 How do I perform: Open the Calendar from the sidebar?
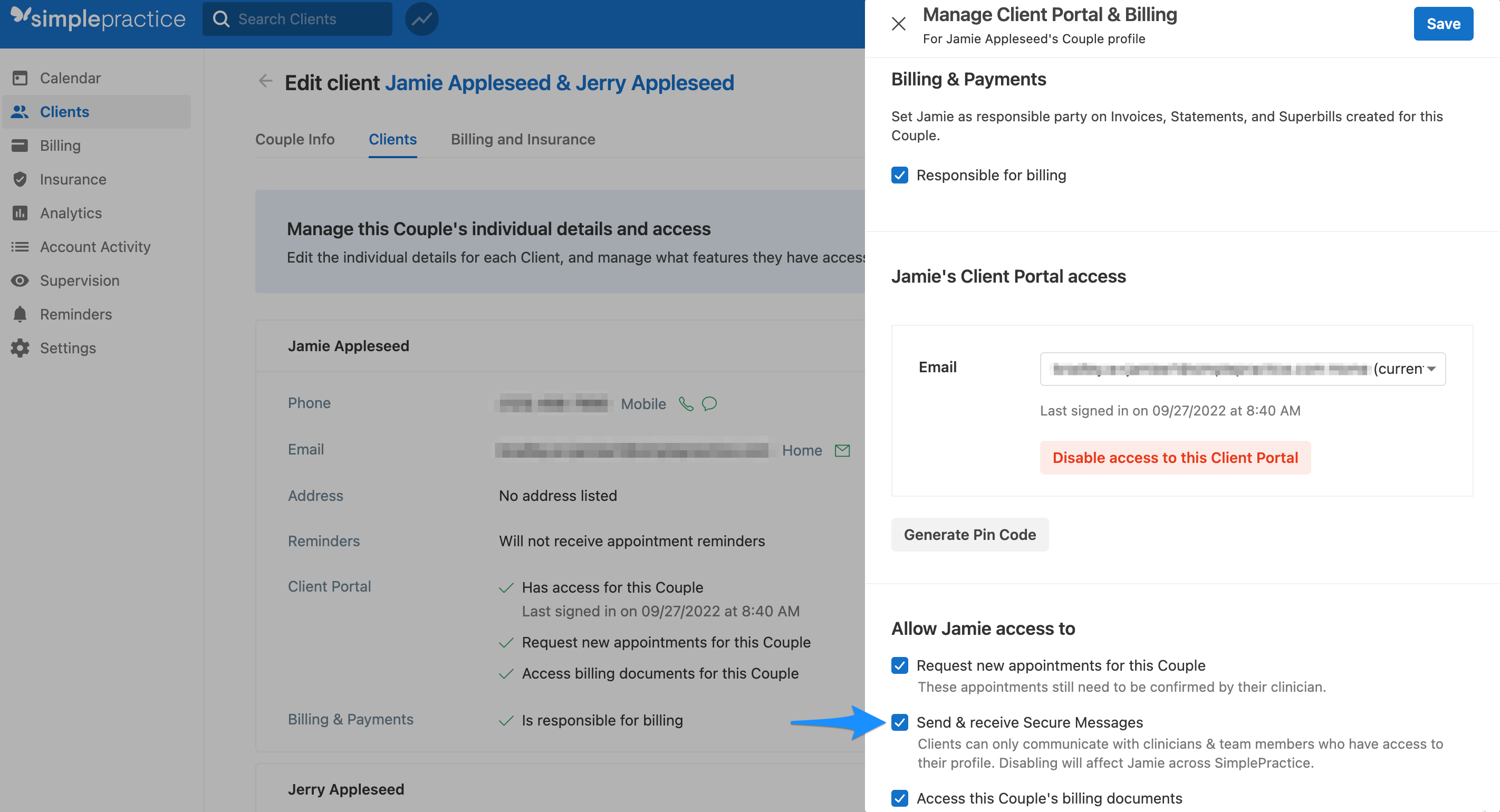tap(20, 78)
